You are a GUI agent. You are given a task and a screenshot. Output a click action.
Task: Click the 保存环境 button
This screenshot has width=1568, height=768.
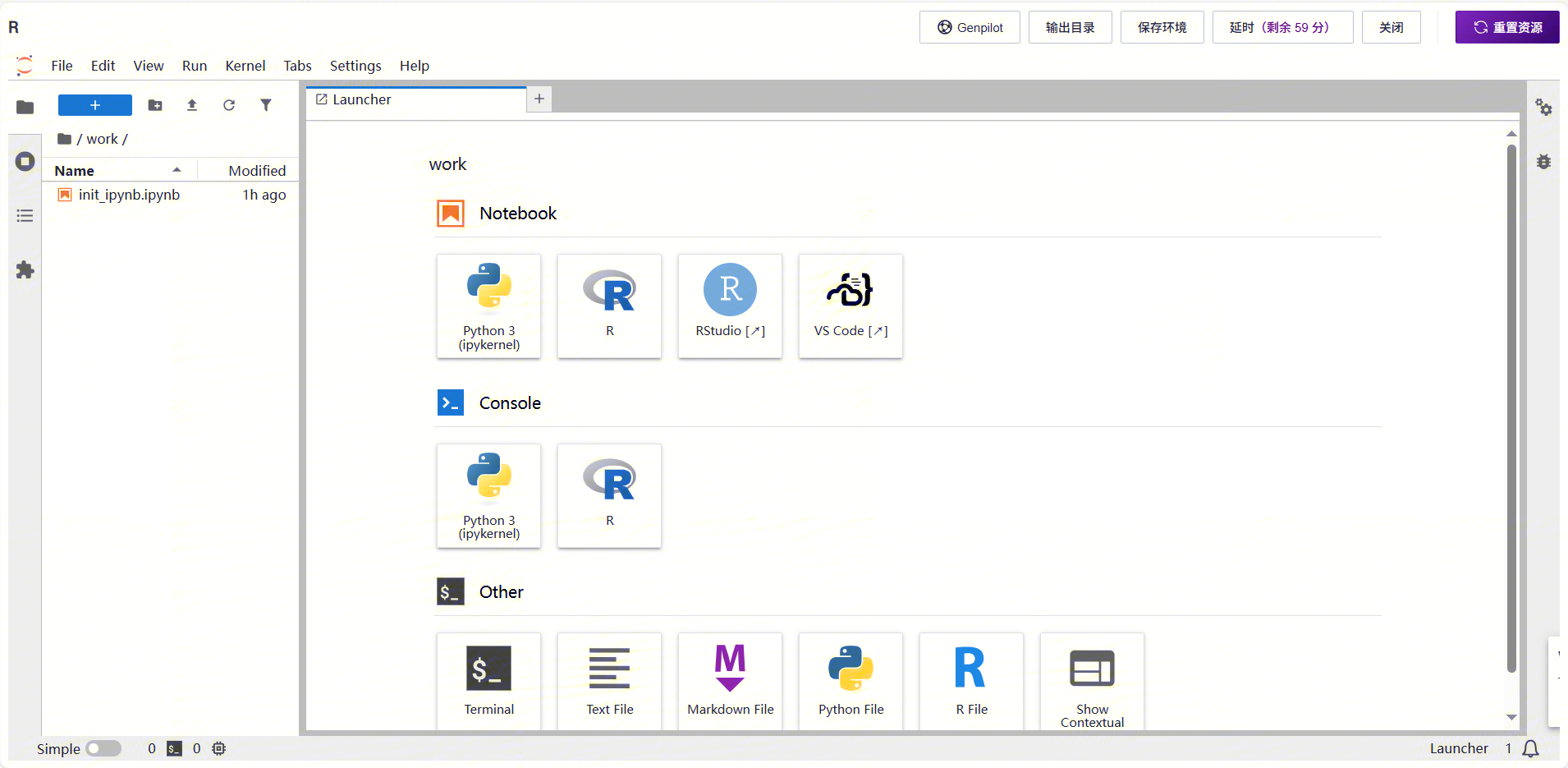point(1162,27)
